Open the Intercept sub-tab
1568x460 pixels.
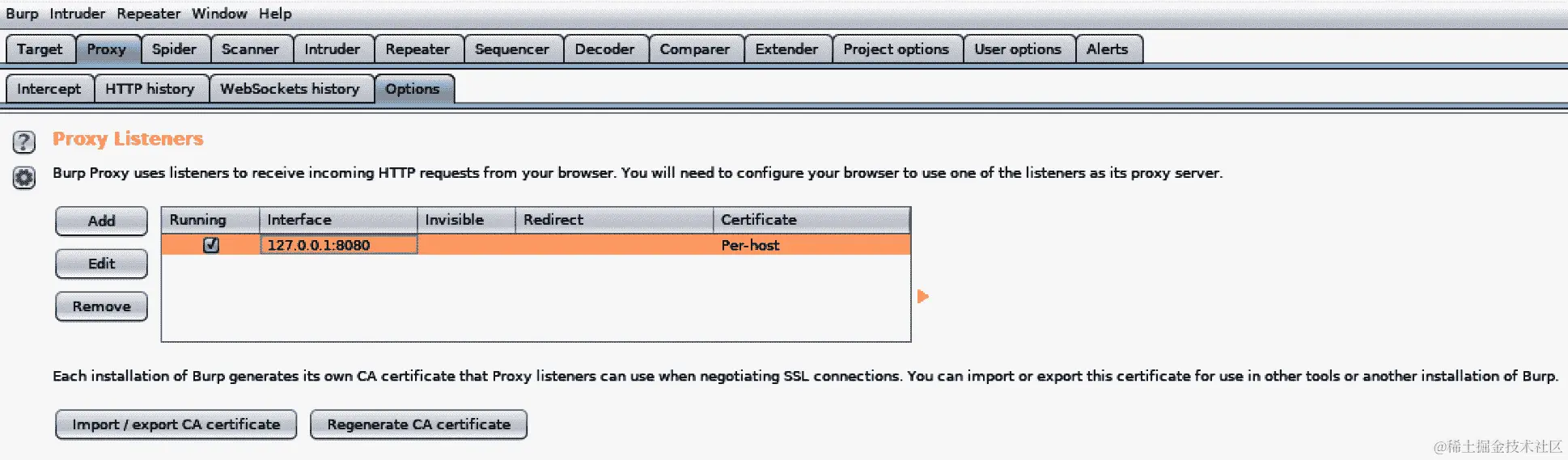coord(49,89)
